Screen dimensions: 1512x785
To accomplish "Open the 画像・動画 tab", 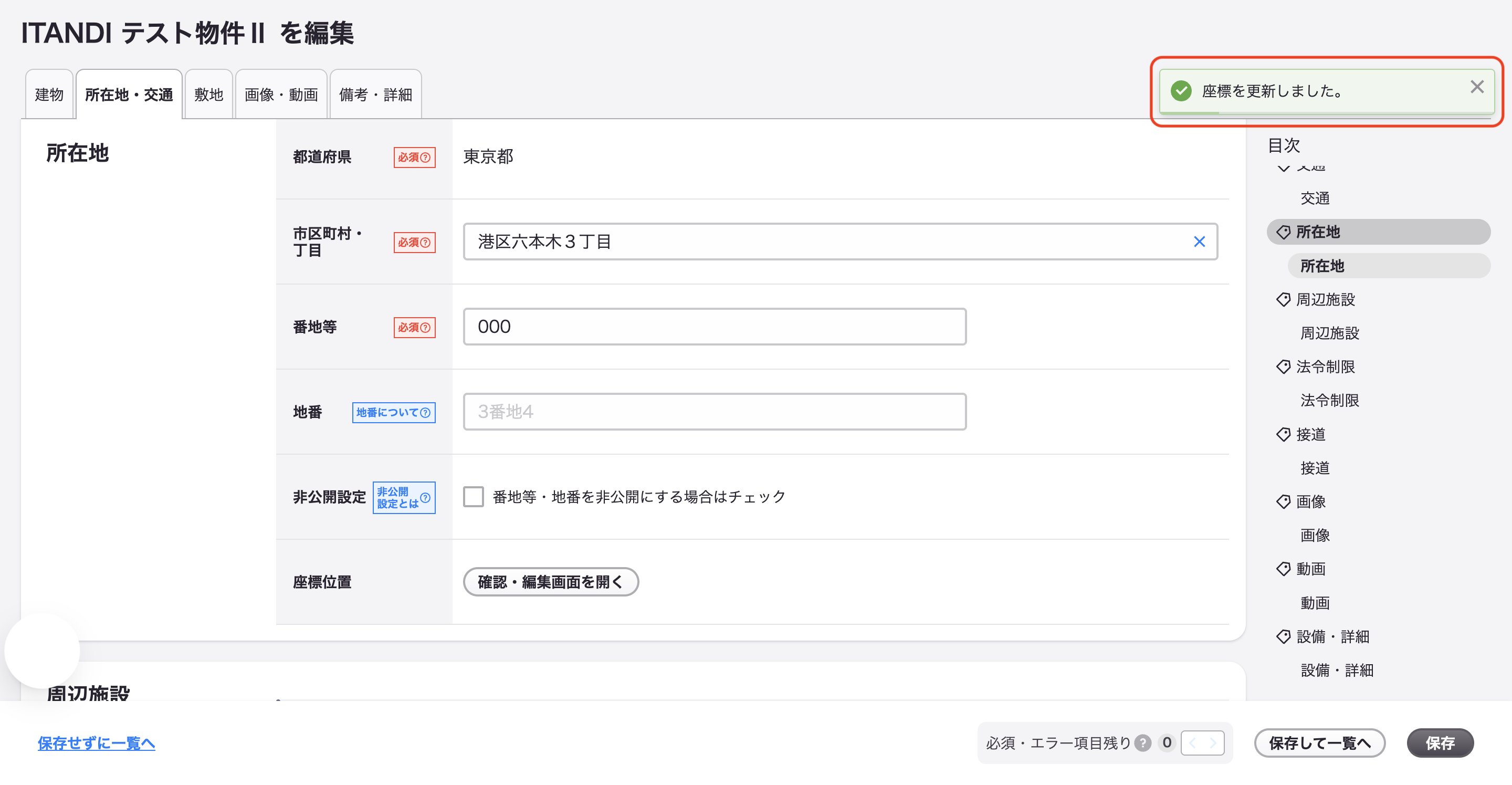I will tap(281, 95).
